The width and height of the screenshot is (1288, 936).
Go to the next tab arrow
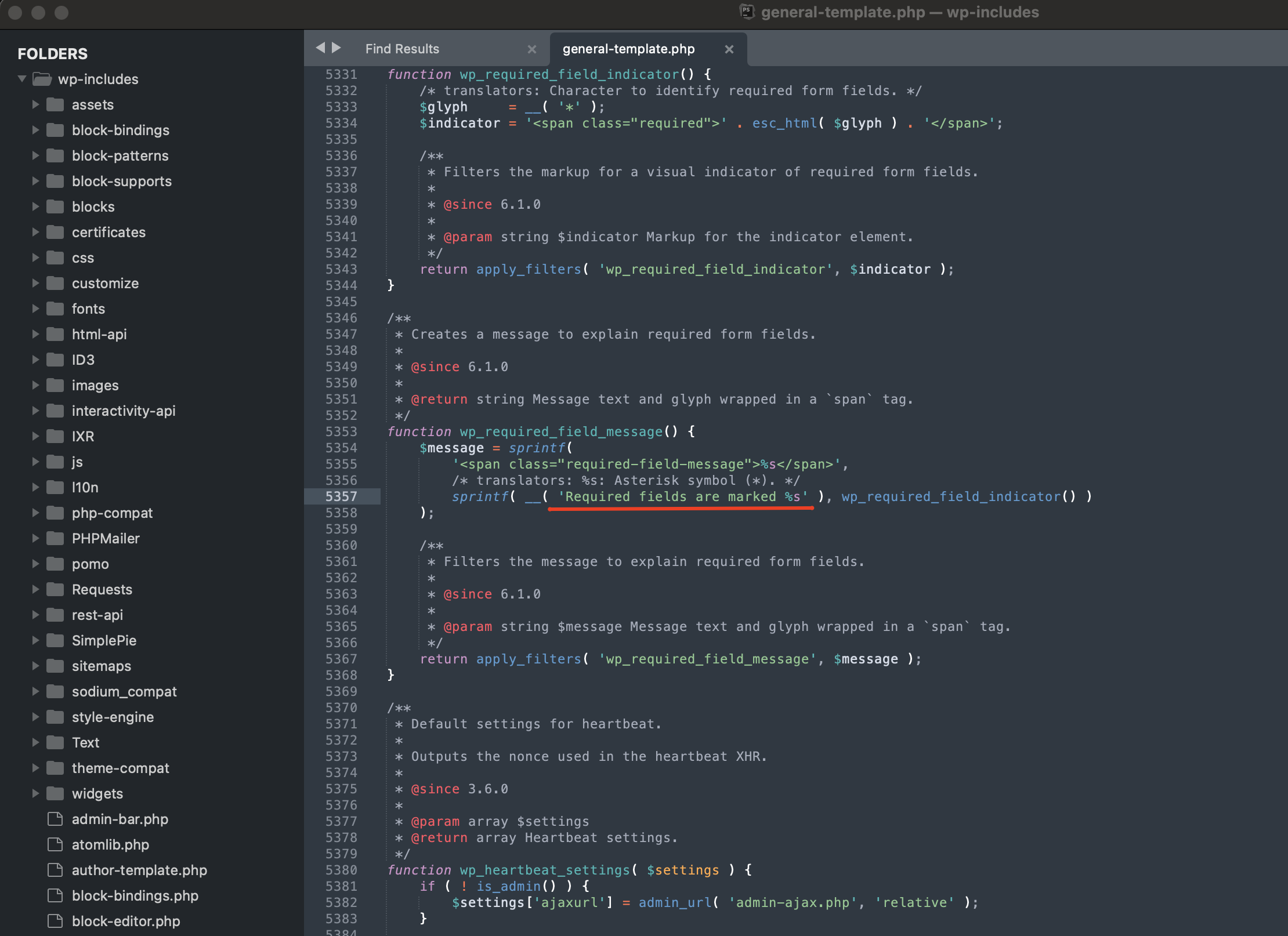(337, 48)
